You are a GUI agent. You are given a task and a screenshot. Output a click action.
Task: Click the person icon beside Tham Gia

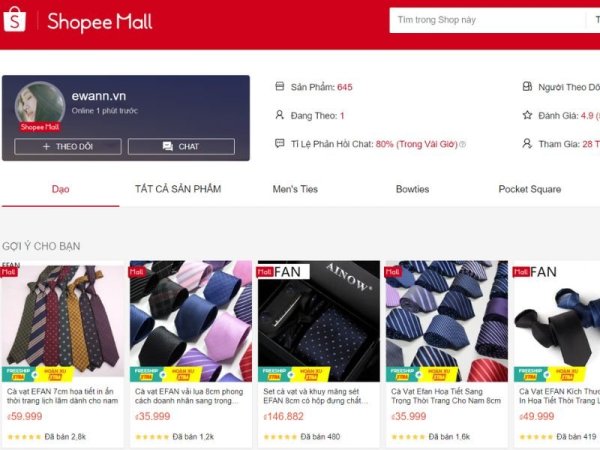pos(527,144)
